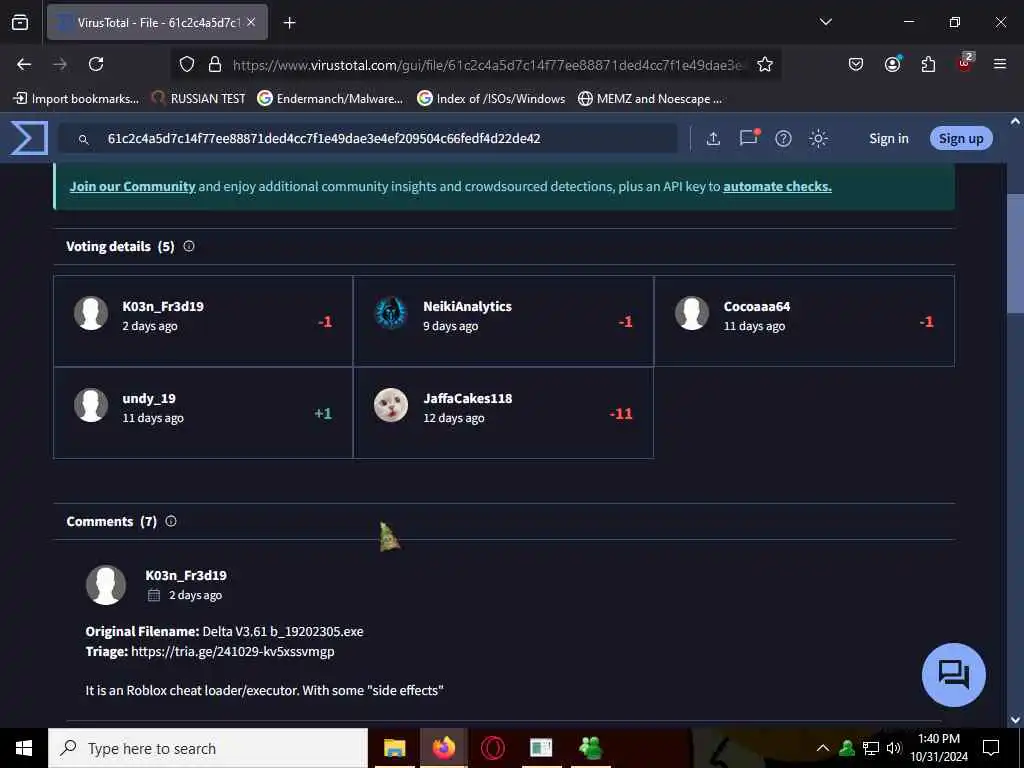The height and width of the screenshot is (768, 1024).
Task: Open JaffaCakes118 voter profile name
Action: point(468,398)
